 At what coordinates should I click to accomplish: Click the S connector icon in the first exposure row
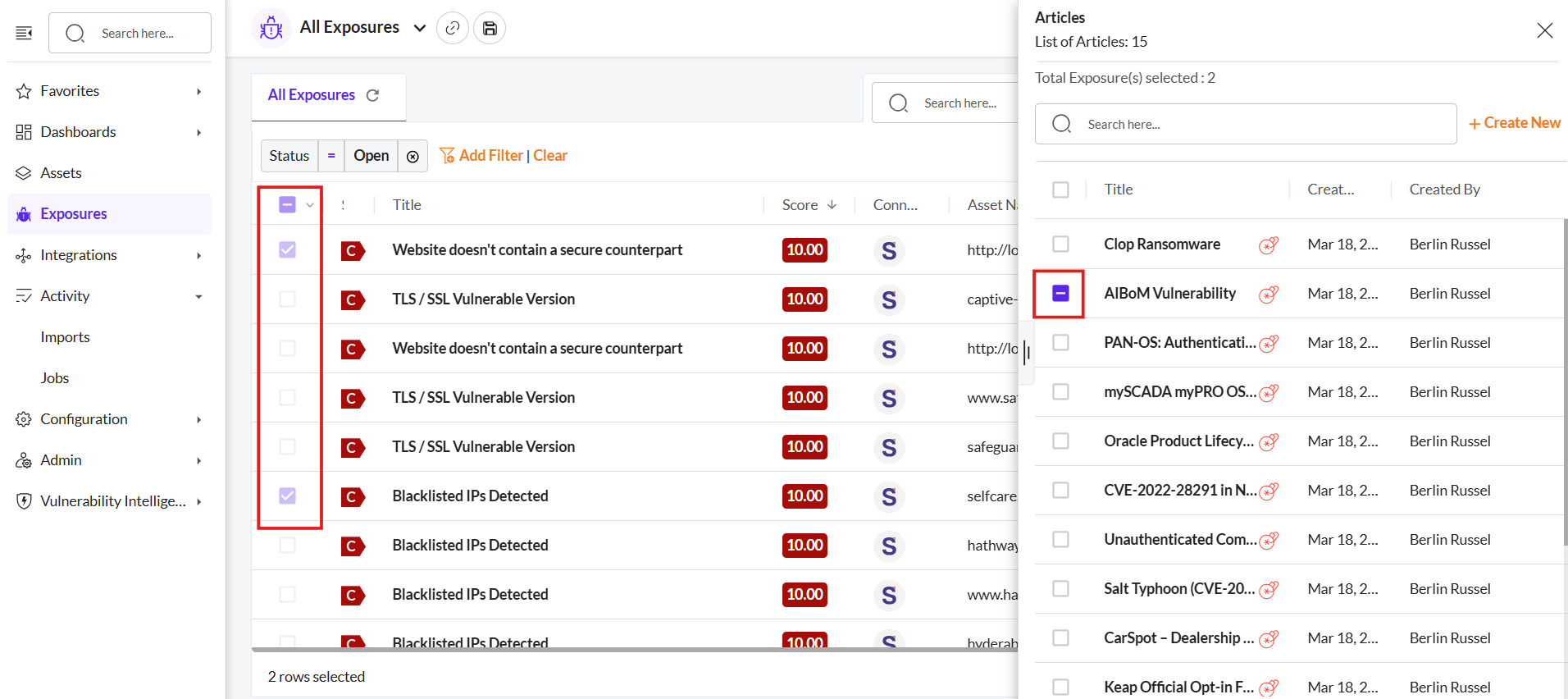889,250
